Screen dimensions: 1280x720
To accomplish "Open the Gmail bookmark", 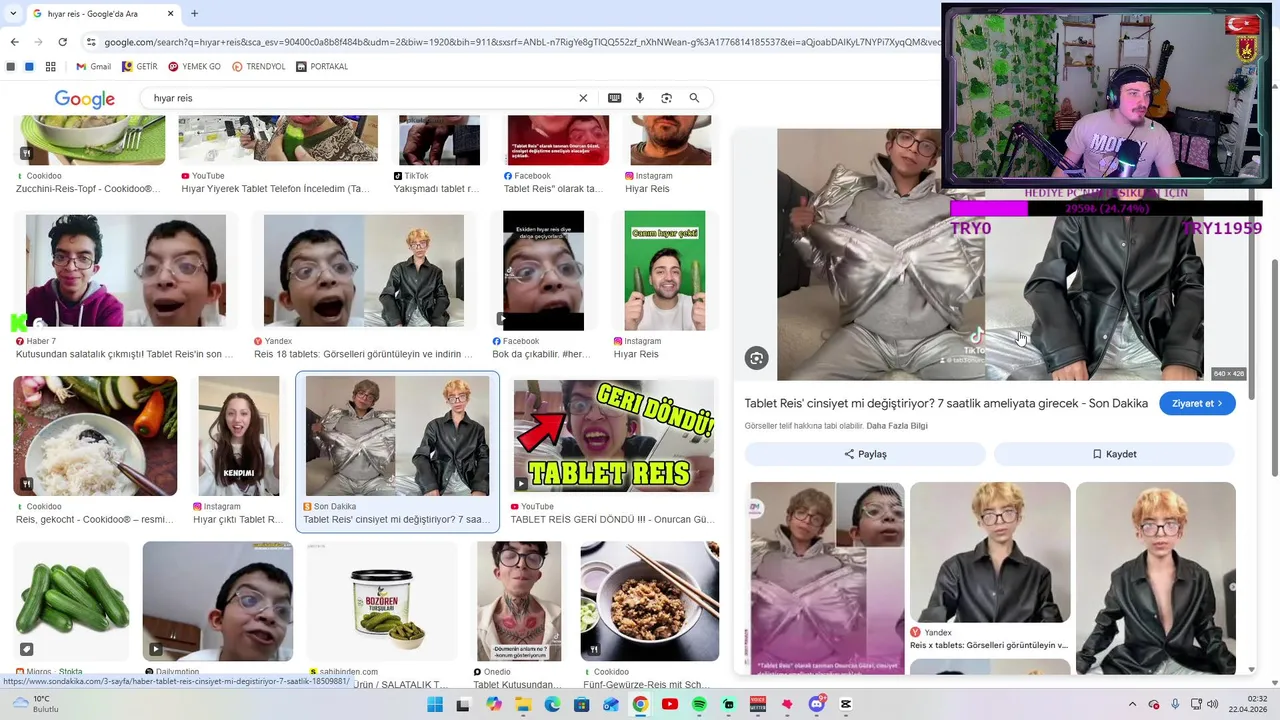I will tap(94, 67).
